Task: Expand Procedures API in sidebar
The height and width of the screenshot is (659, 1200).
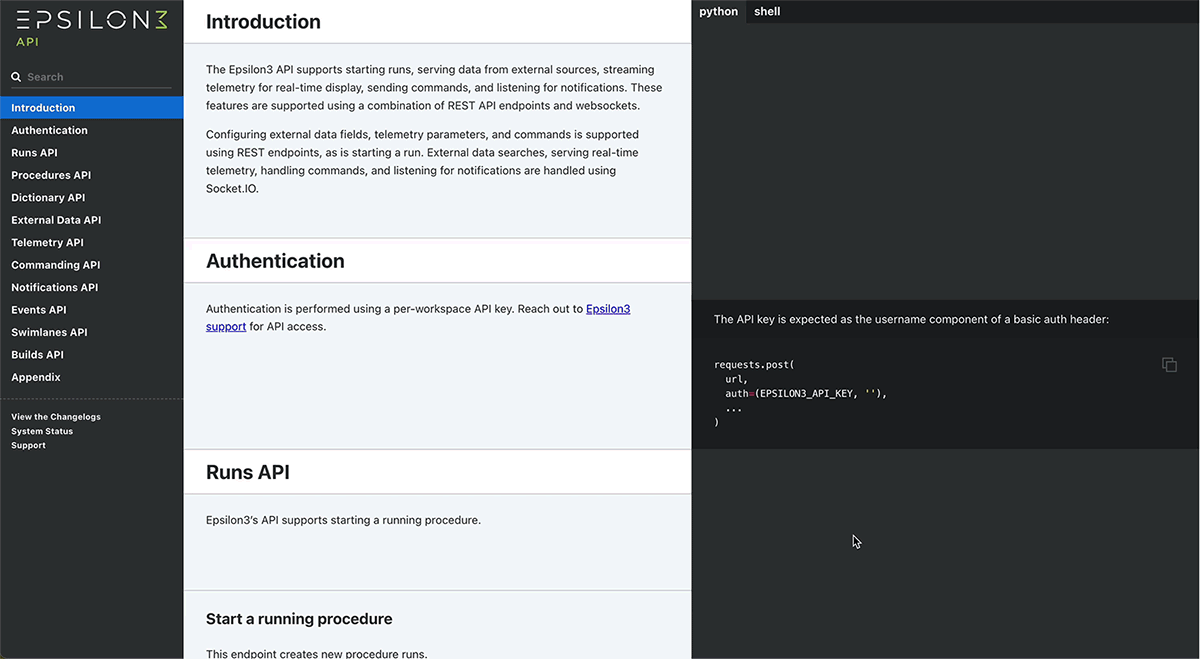Action: tap(51, 175)
